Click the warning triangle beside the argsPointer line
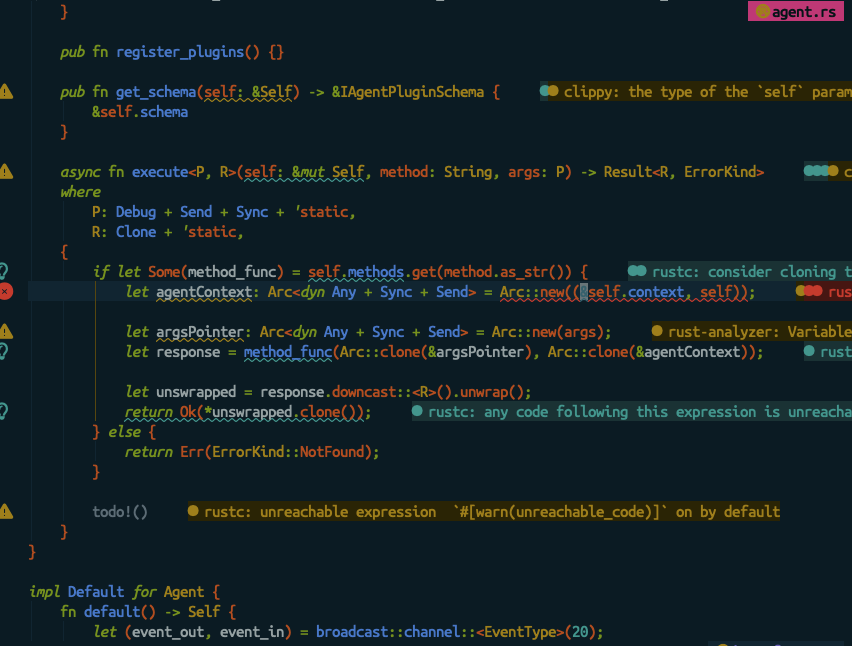852x646 pixels. (7, 331)
